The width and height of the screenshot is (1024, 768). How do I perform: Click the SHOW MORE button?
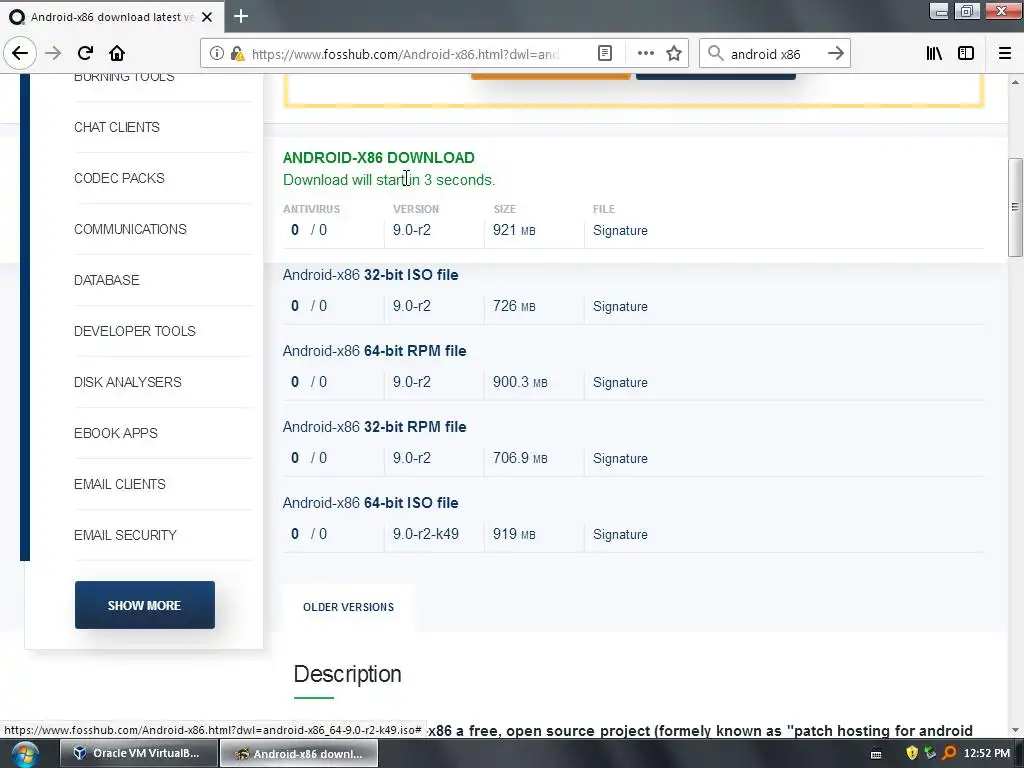(x=144, y=605)
